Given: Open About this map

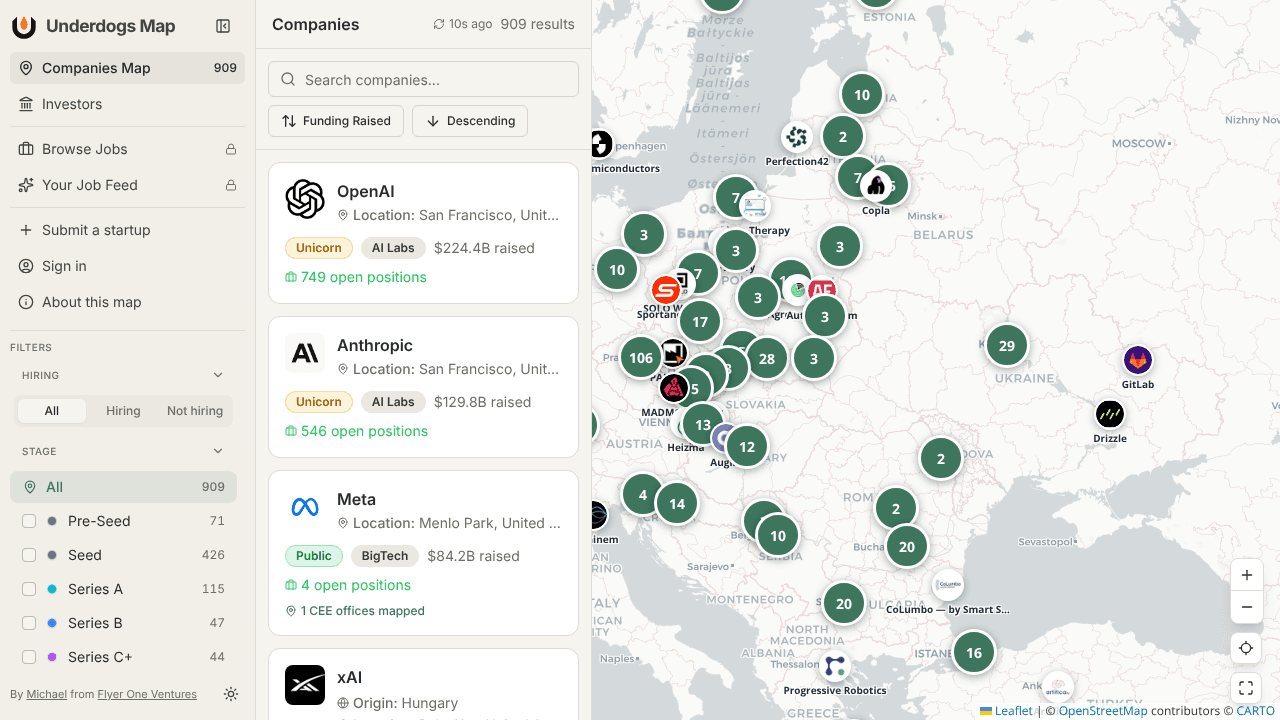Looking at the screenshot, I should tap(127, 302).
